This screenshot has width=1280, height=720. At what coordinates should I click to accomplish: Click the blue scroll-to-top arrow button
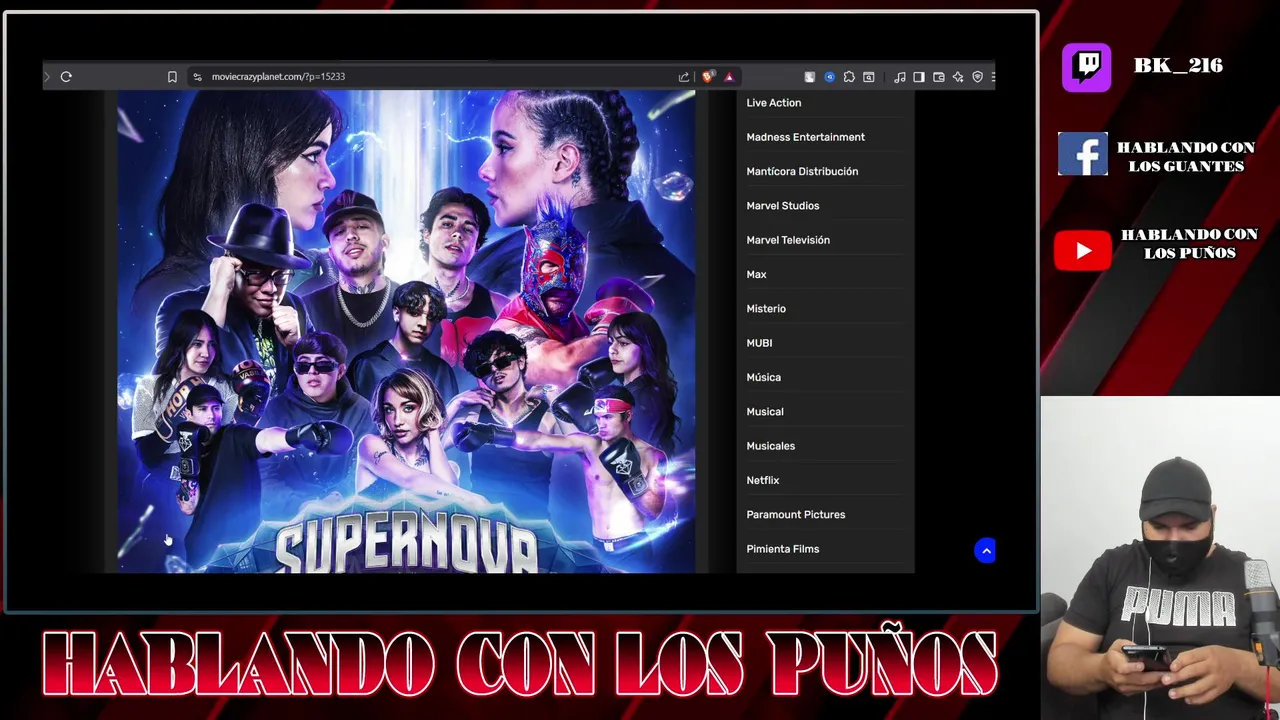986,551
